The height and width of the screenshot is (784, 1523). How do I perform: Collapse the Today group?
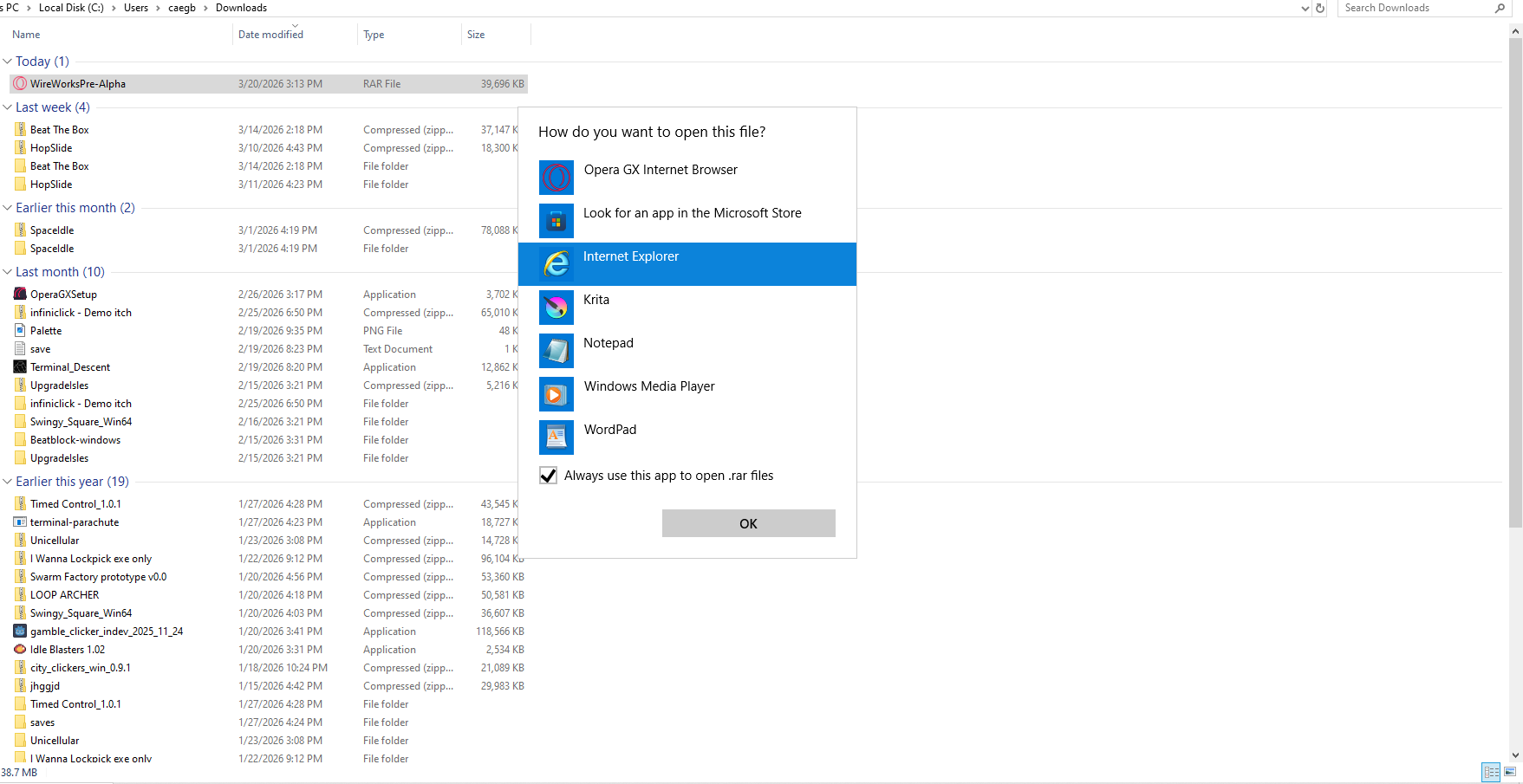8,62
